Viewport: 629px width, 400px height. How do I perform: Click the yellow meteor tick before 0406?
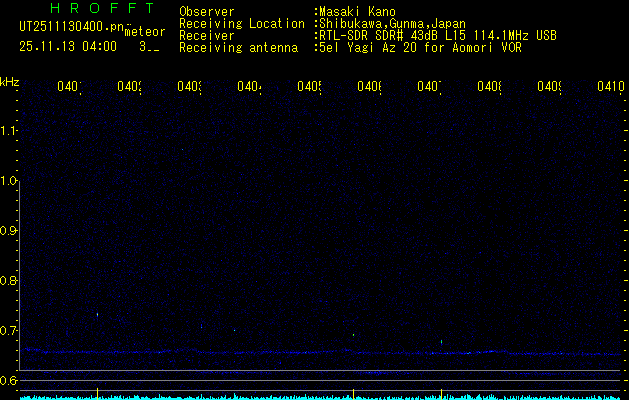[353, 393]
